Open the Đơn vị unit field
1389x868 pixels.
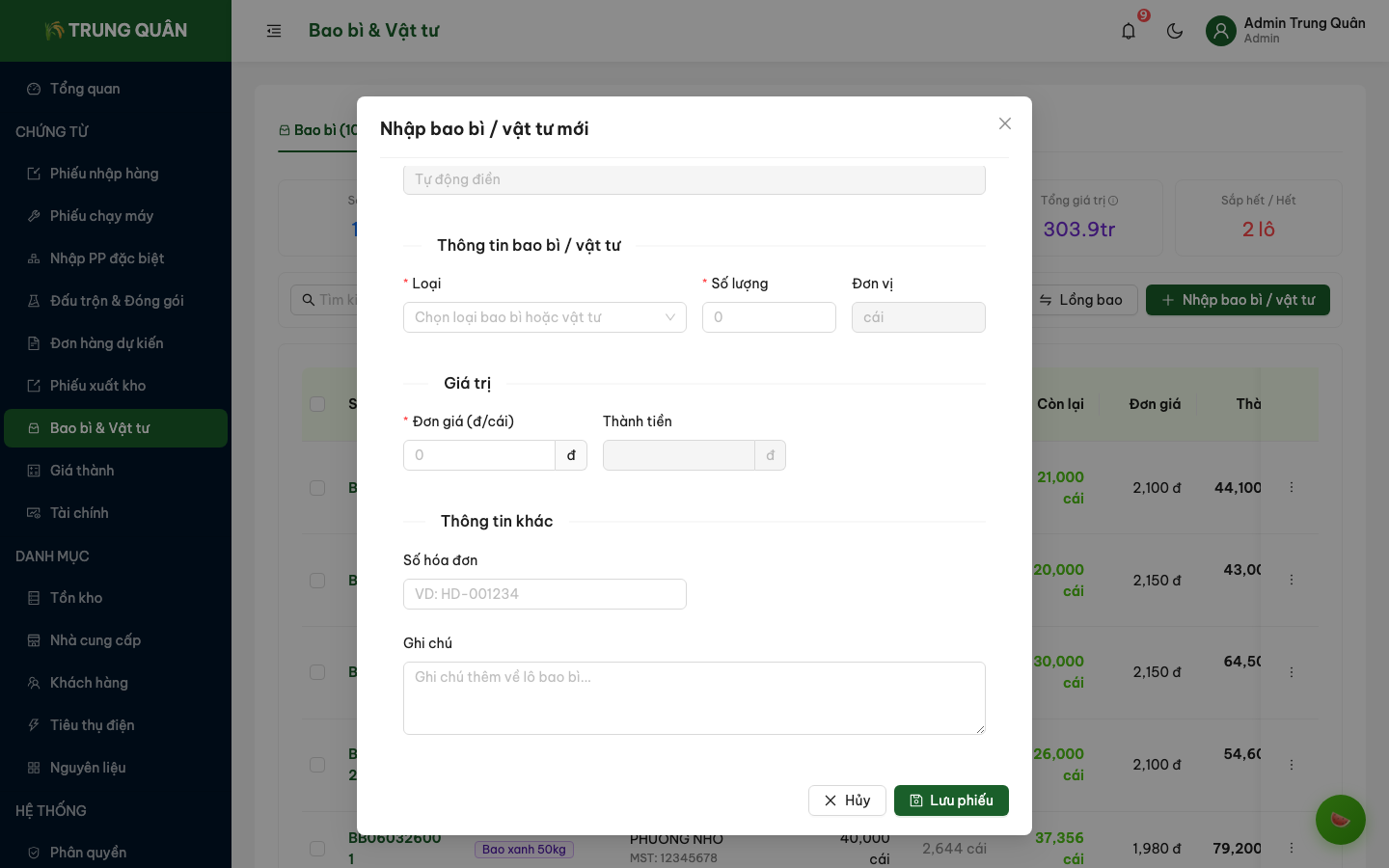[918, 317]
